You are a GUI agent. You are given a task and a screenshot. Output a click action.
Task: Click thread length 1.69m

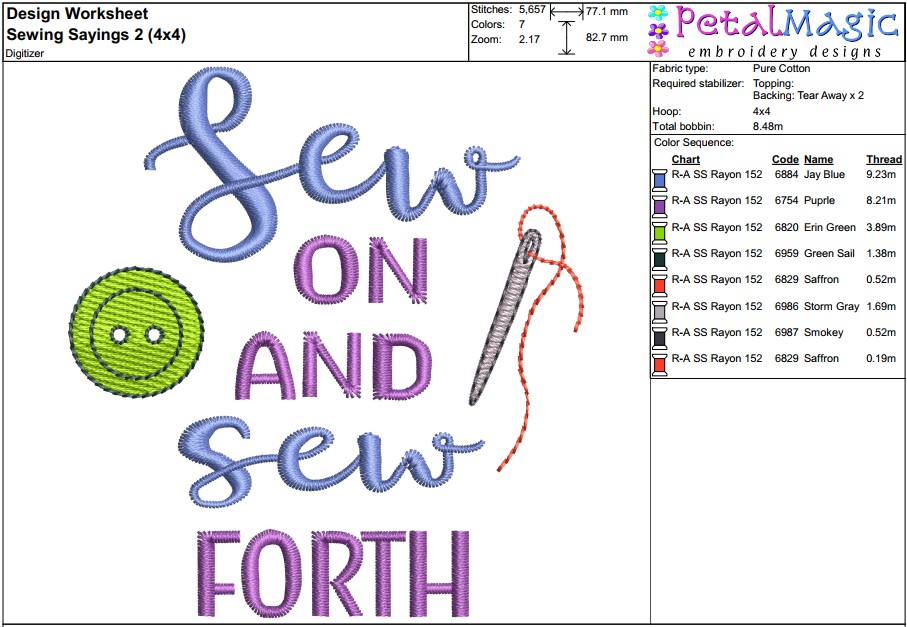tap(881, 307)
